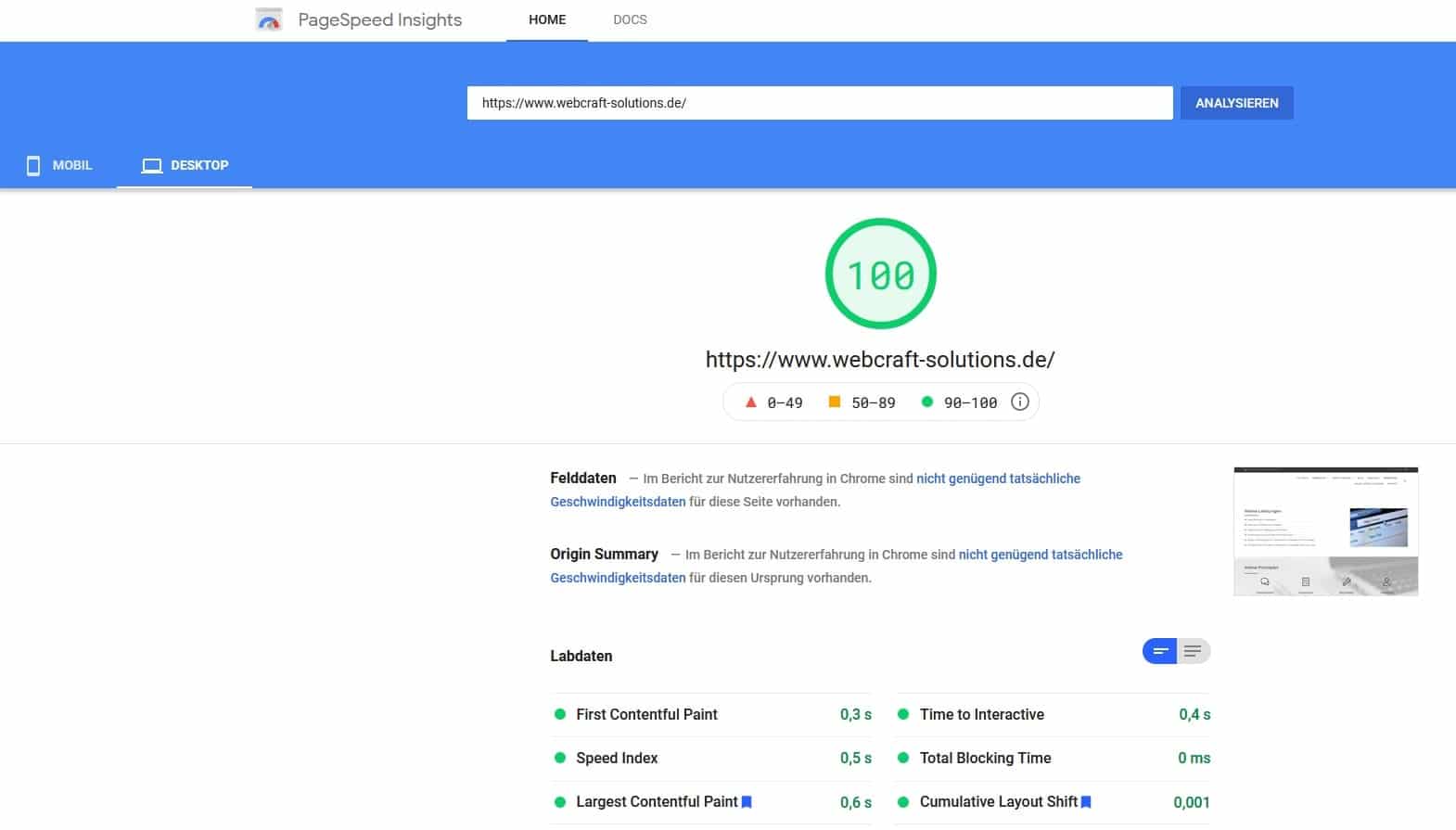The width and height of the screenshot is (1456, 830).
Task: Click the Largest Contentful Paint bookmark icon
Action: [747, 802]
